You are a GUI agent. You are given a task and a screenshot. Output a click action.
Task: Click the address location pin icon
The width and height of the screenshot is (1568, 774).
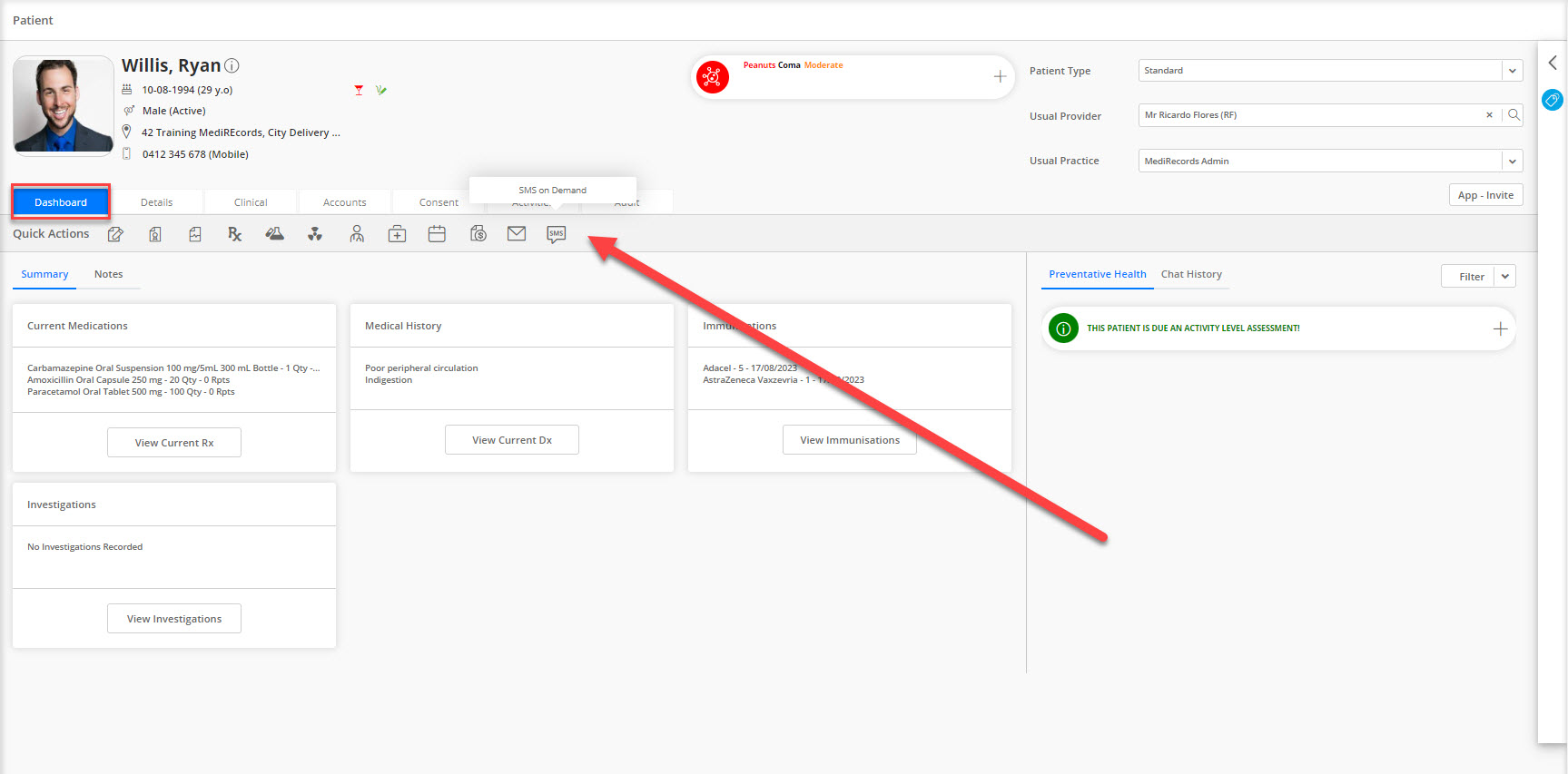[x=127, y=132]
